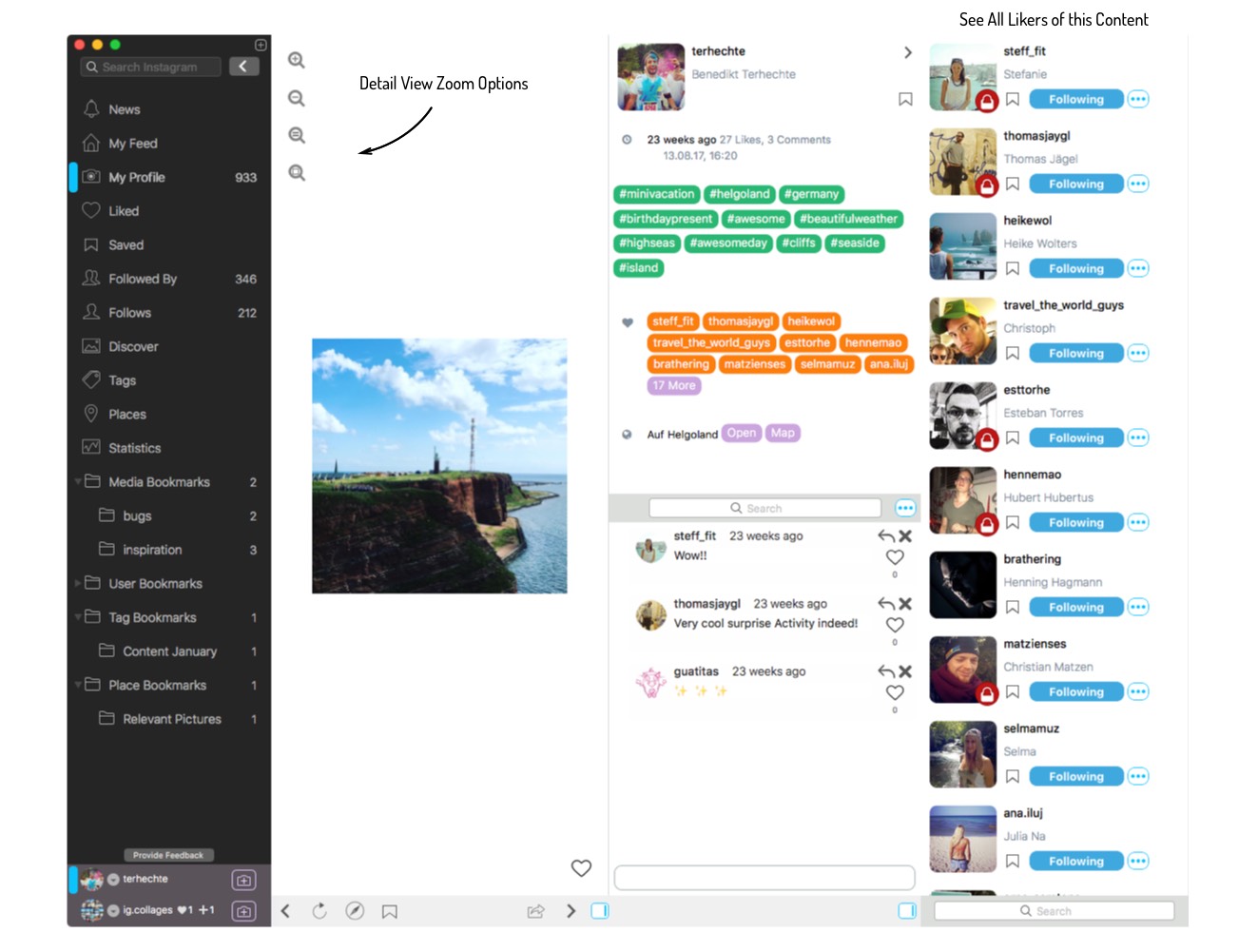Open terhechte's profile via the chevron
This screenshot has height=952, width=1258.
tap(908, 52)
